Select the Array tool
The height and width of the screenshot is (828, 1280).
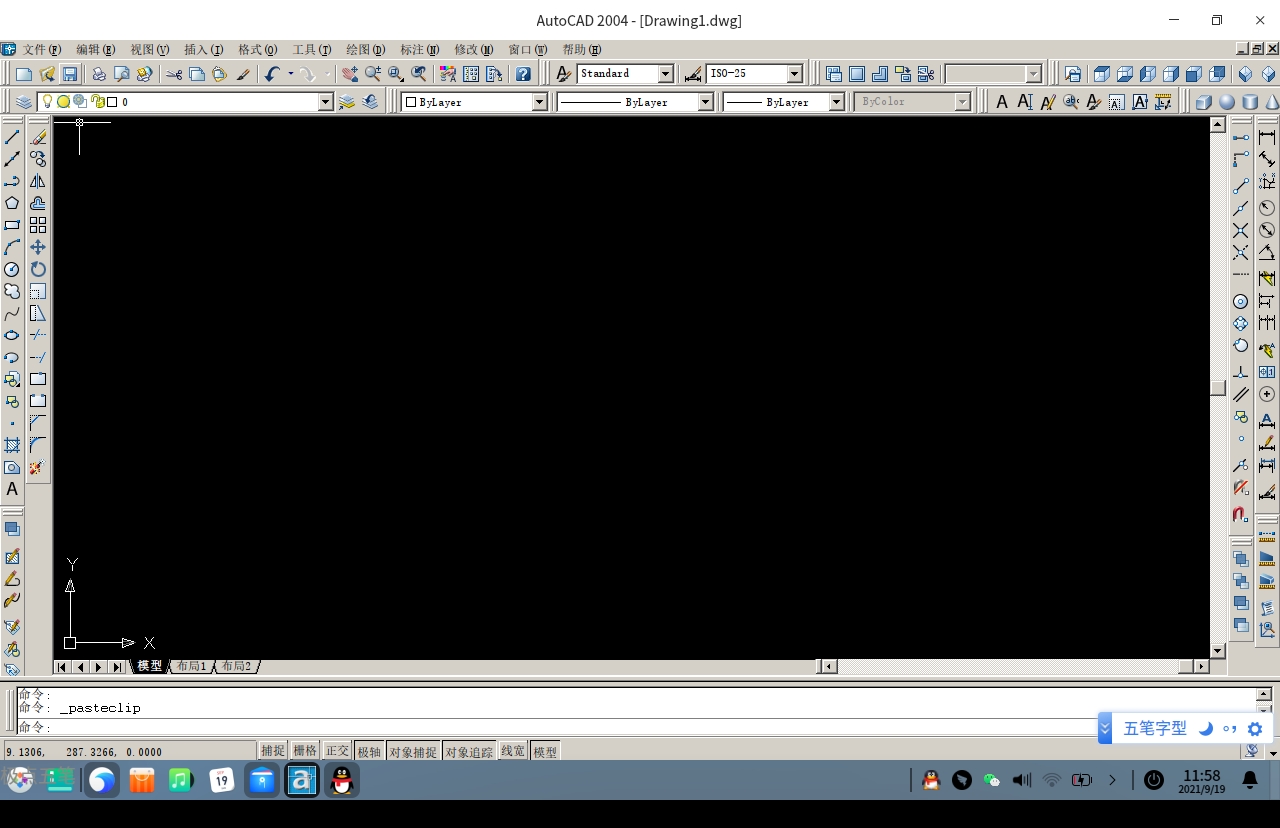click(38, 225)
